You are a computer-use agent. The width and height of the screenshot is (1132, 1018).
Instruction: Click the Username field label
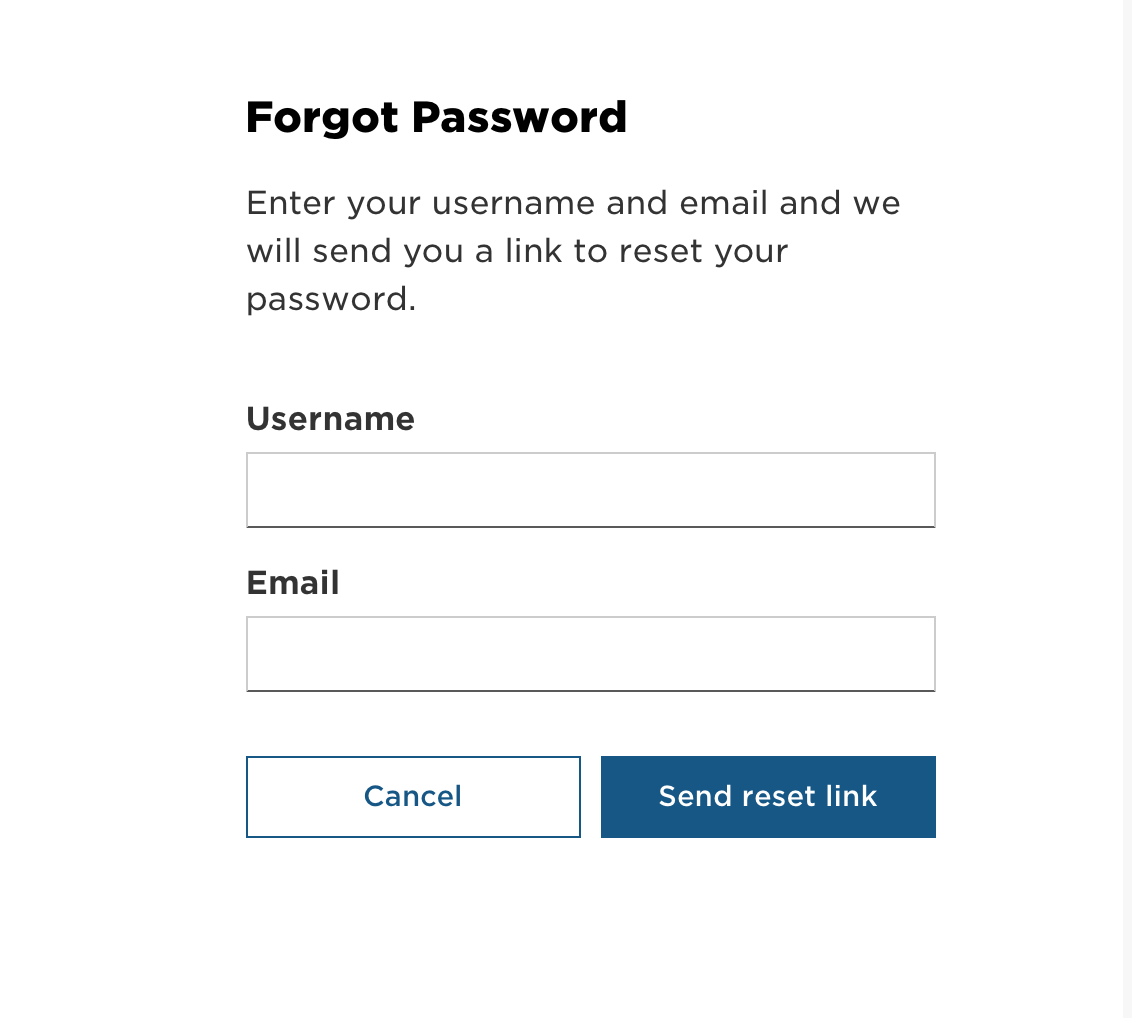(330, 419)
